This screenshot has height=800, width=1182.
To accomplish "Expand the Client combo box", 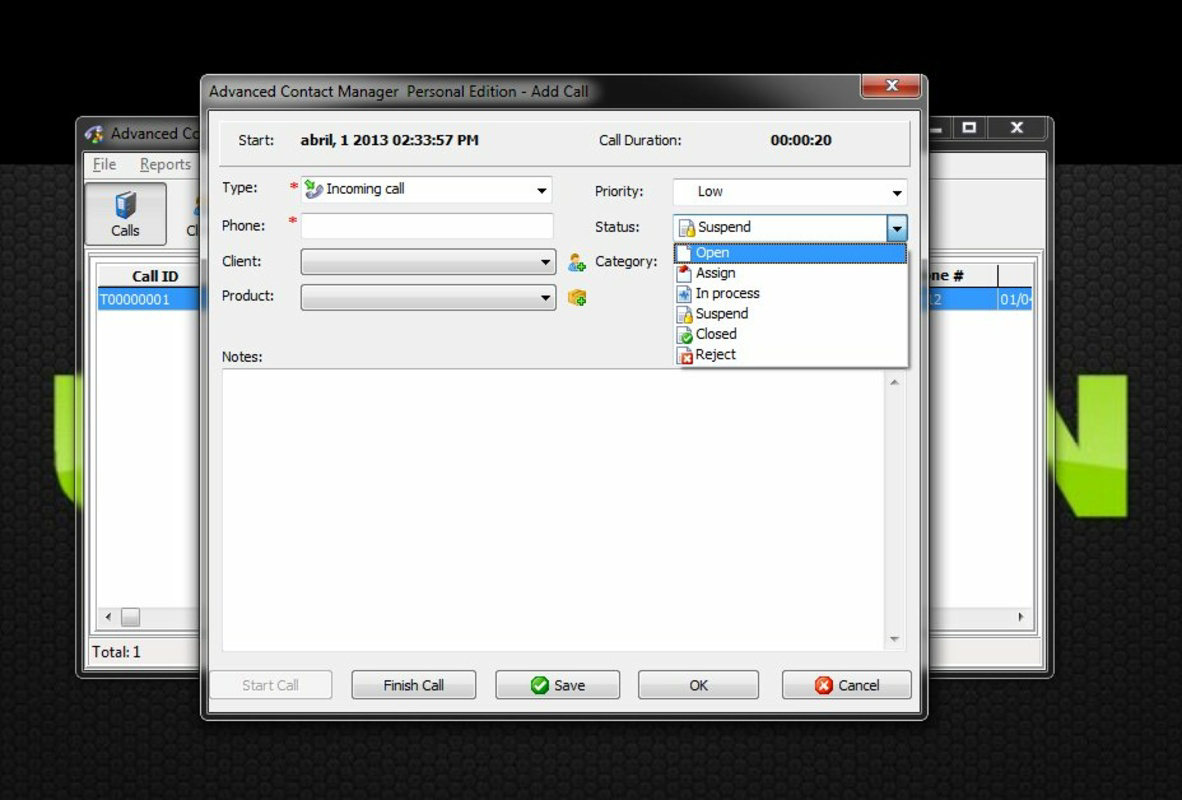I will click(545, 262).
